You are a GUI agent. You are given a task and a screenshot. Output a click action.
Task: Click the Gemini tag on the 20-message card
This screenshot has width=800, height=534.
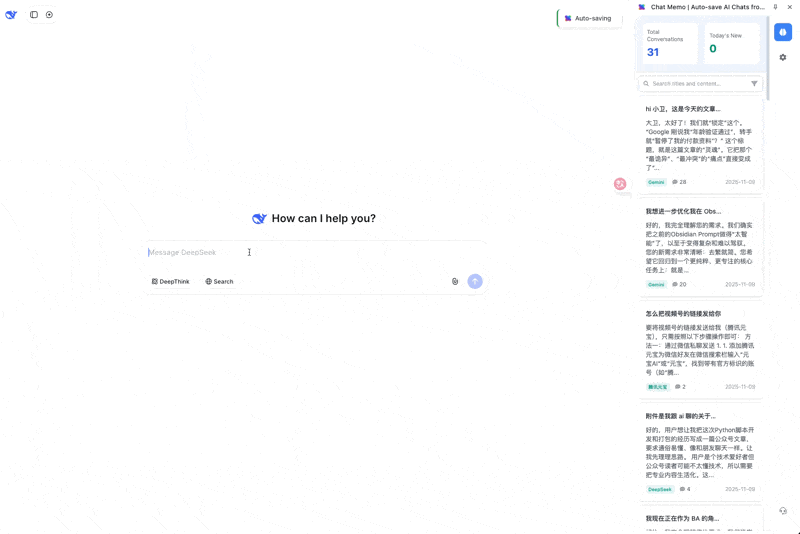click(656, 285)
